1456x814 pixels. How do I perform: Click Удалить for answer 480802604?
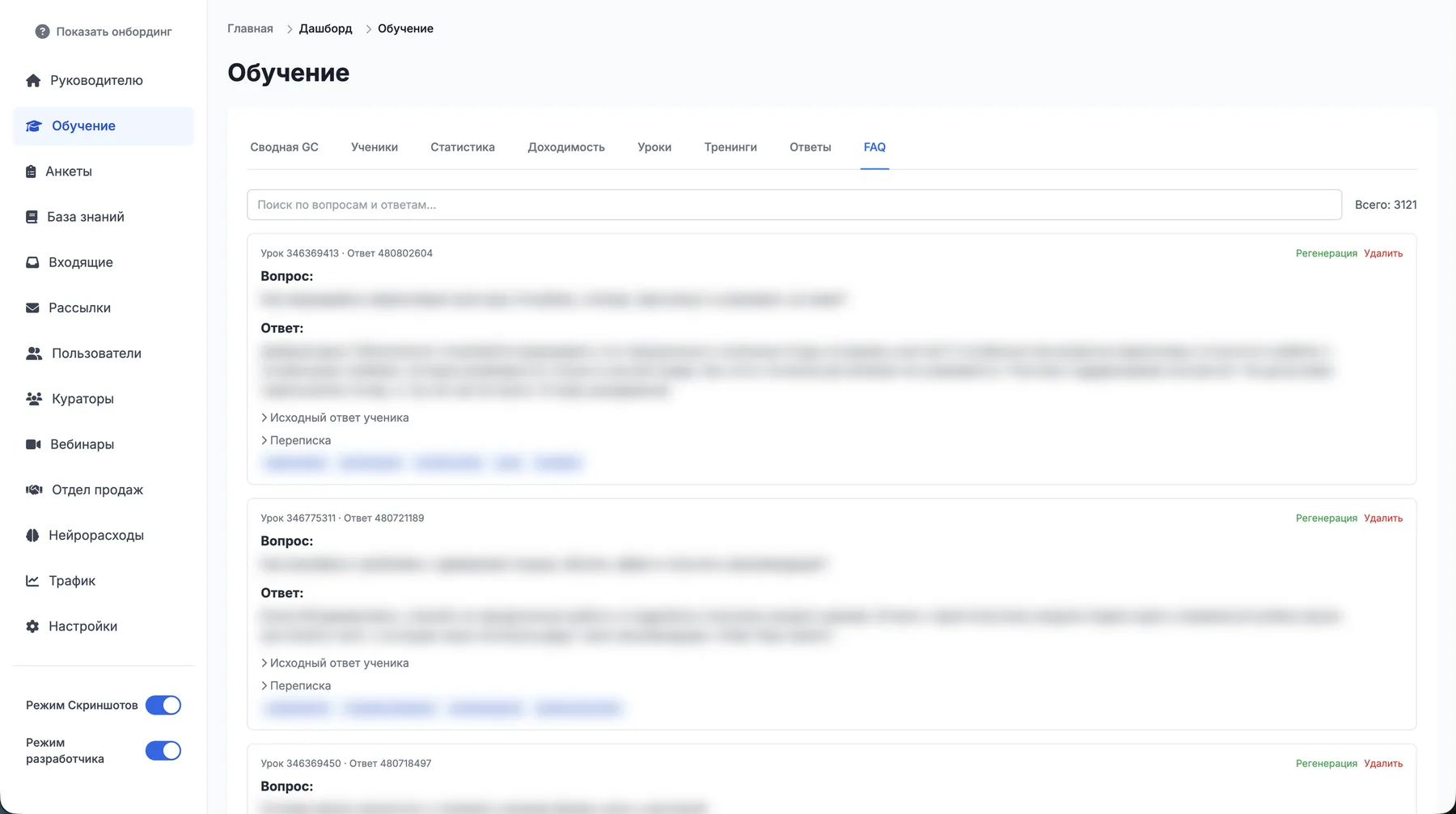click(x=1383, y=253)
